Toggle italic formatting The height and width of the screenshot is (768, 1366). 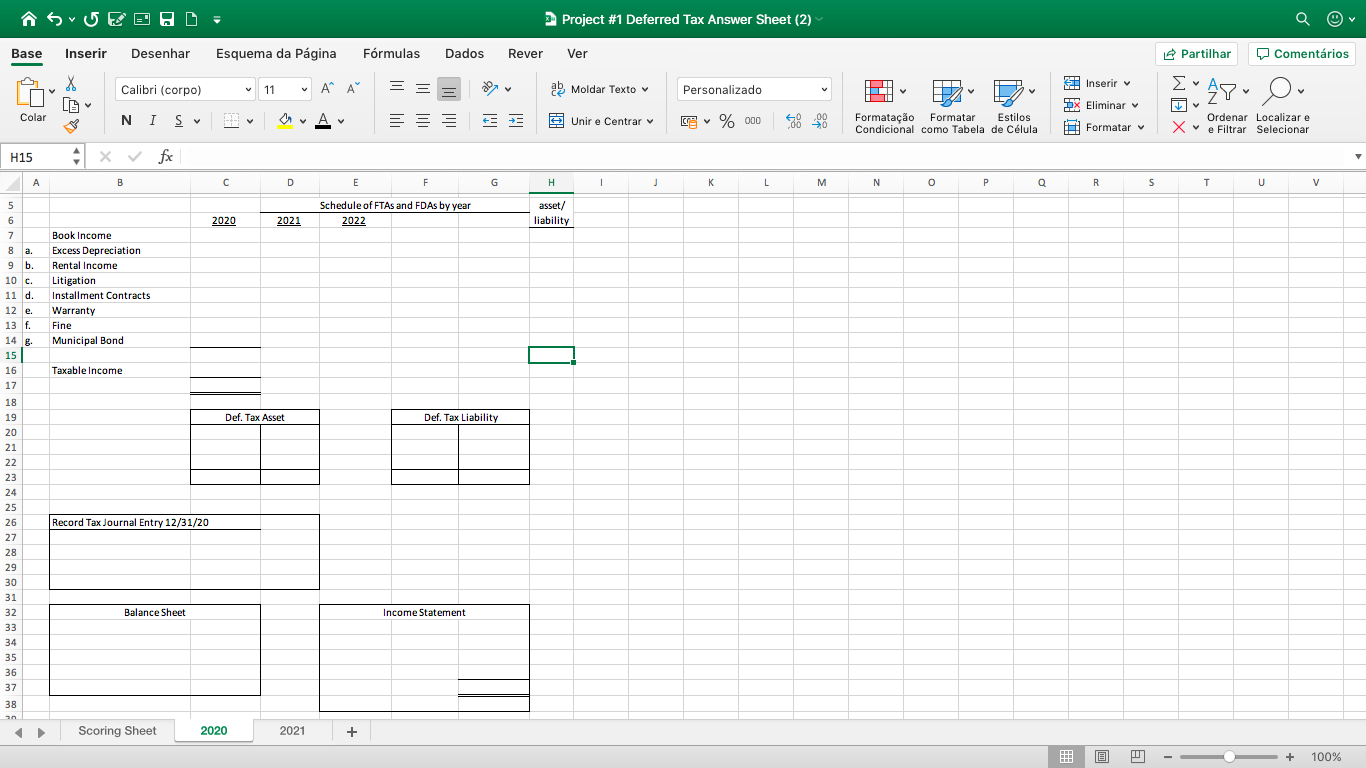(152, 121)
